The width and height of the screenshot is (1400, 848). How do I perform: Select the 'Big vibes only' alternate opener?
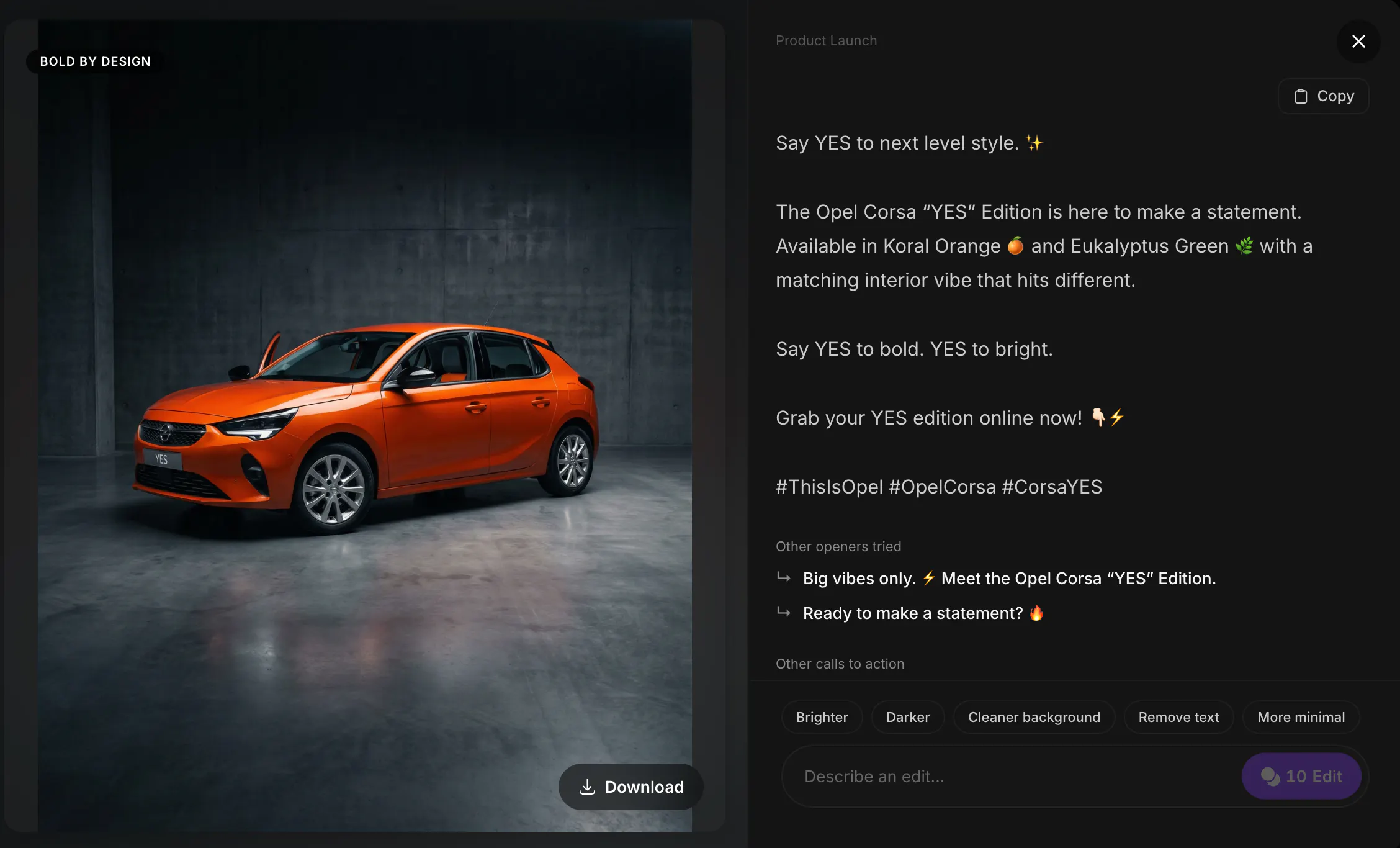click(x=1009, y=578)
